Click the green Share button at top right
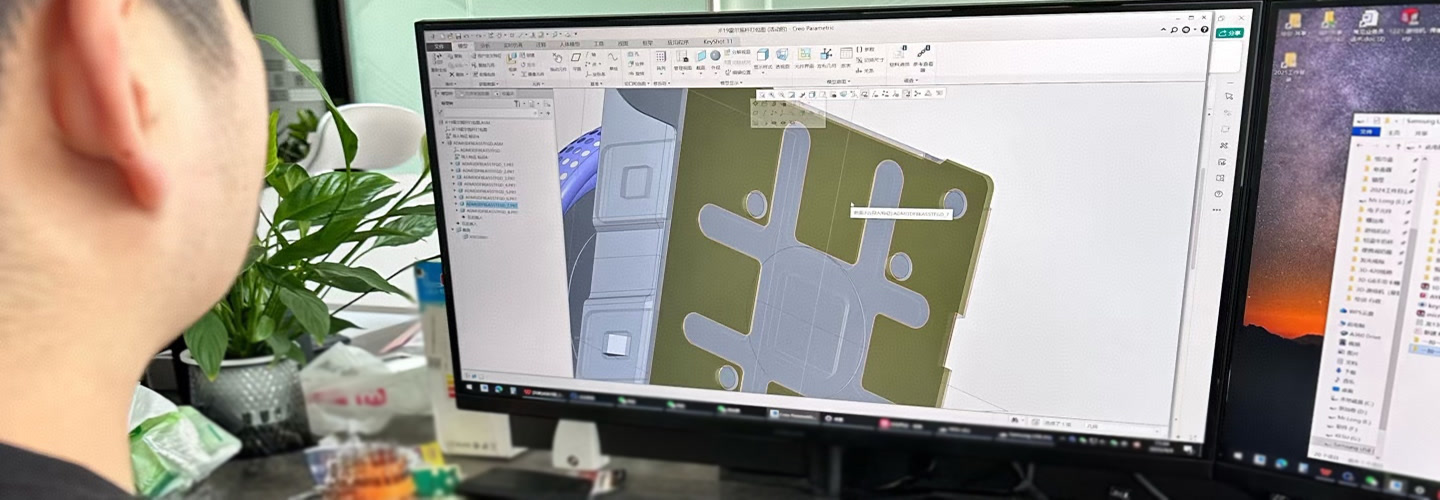This screenshot has height=500, width=1440. [x=1229, y=33]
